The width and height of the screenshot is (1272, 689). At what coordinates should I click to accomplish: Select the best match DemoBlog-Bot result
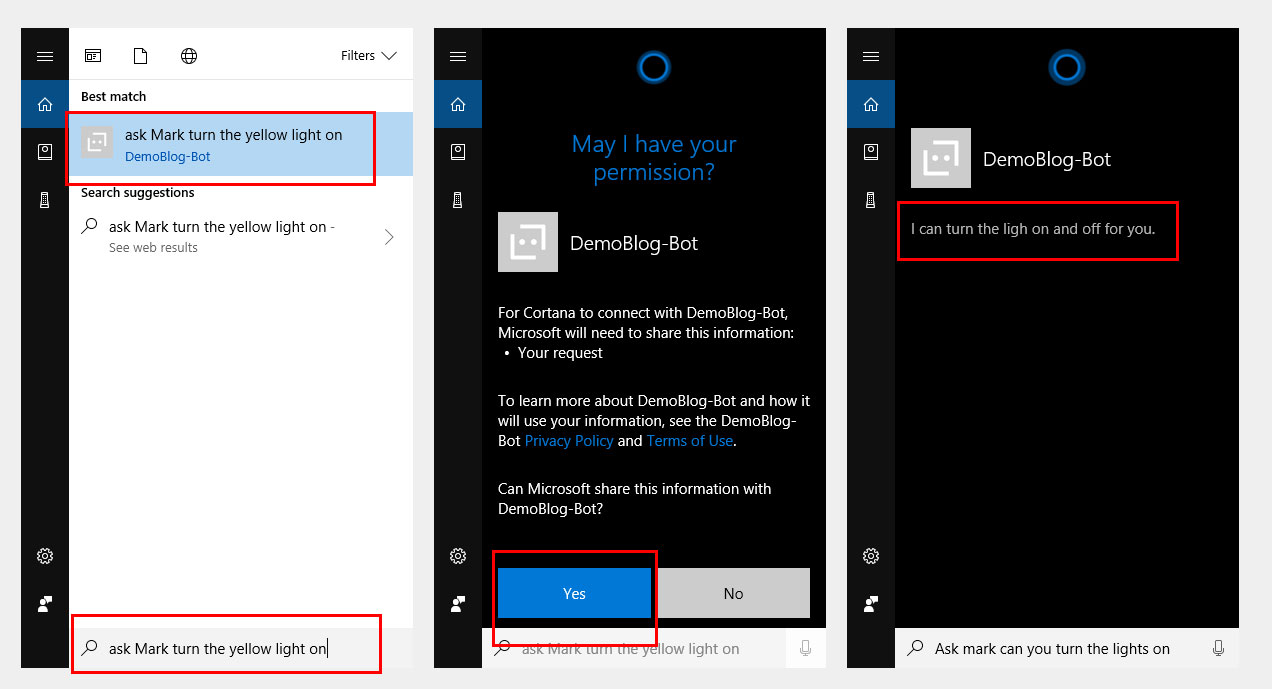241,144
